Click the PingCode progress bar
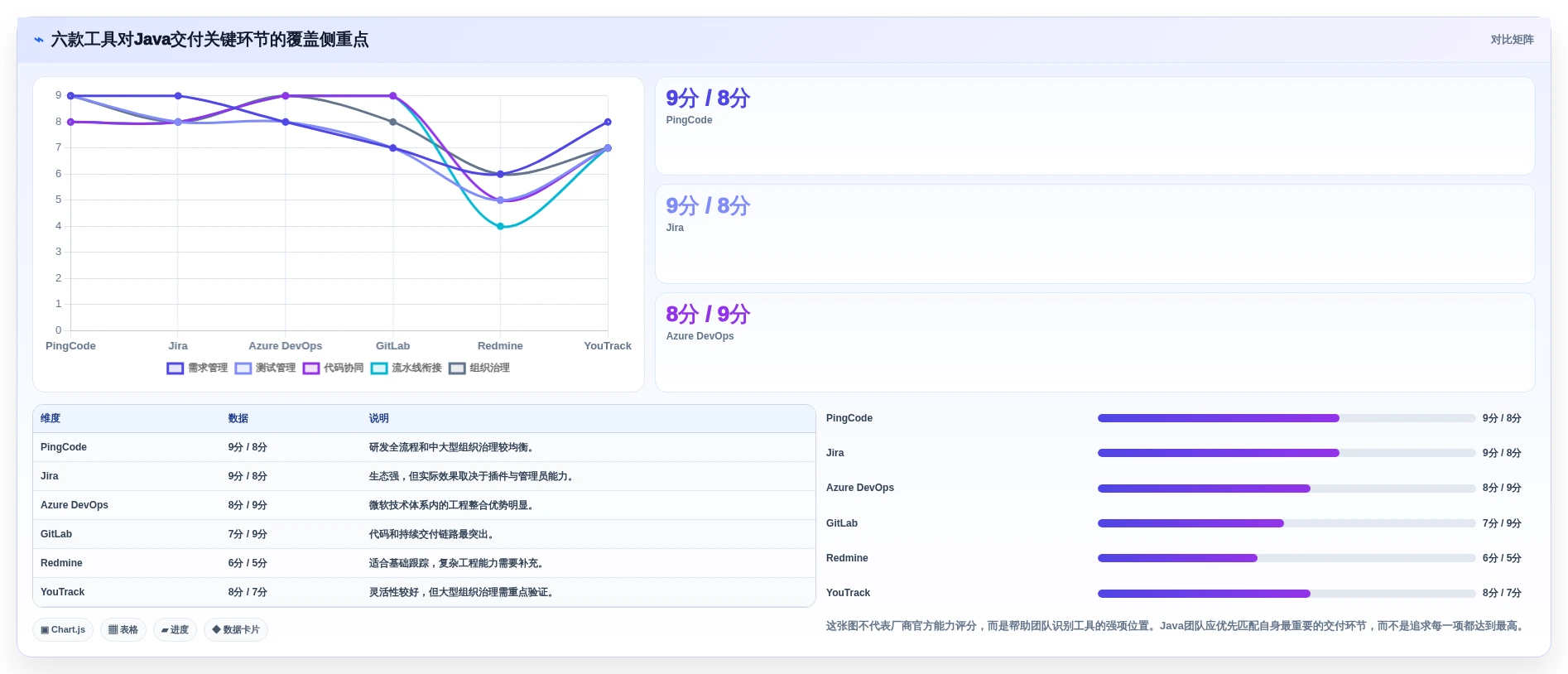This screenshot has height=674, width=1568. (1287, 418)
